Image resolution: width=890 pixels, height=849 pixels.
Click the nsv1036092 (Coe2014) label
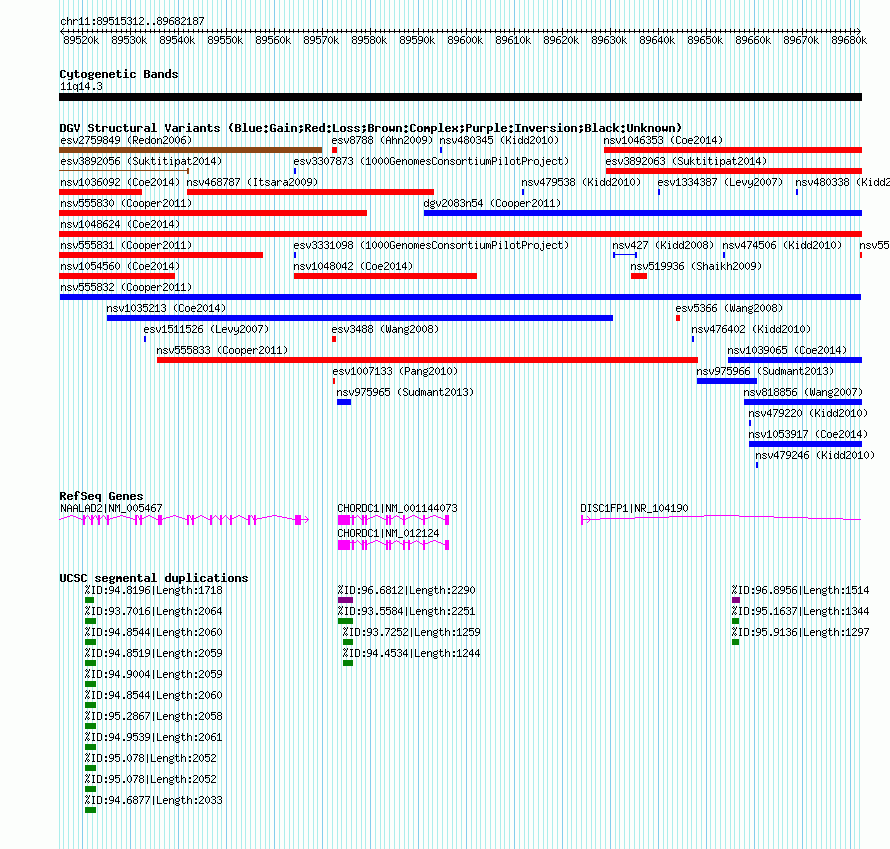coord(120,182)
